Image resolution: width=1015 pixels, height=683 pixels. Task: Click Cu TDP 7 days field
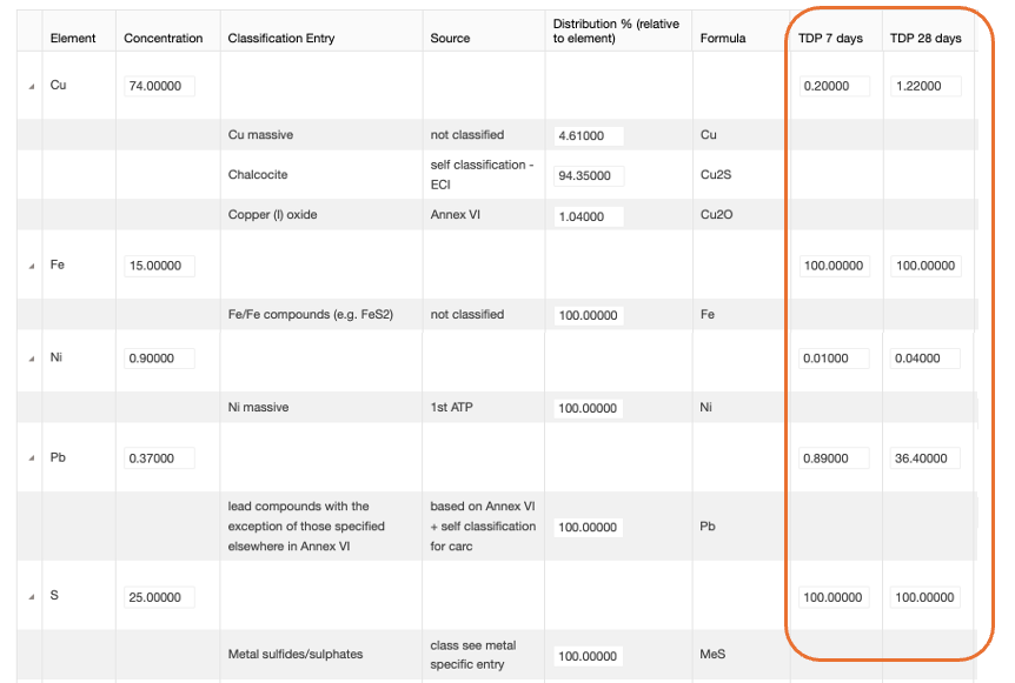833,86
